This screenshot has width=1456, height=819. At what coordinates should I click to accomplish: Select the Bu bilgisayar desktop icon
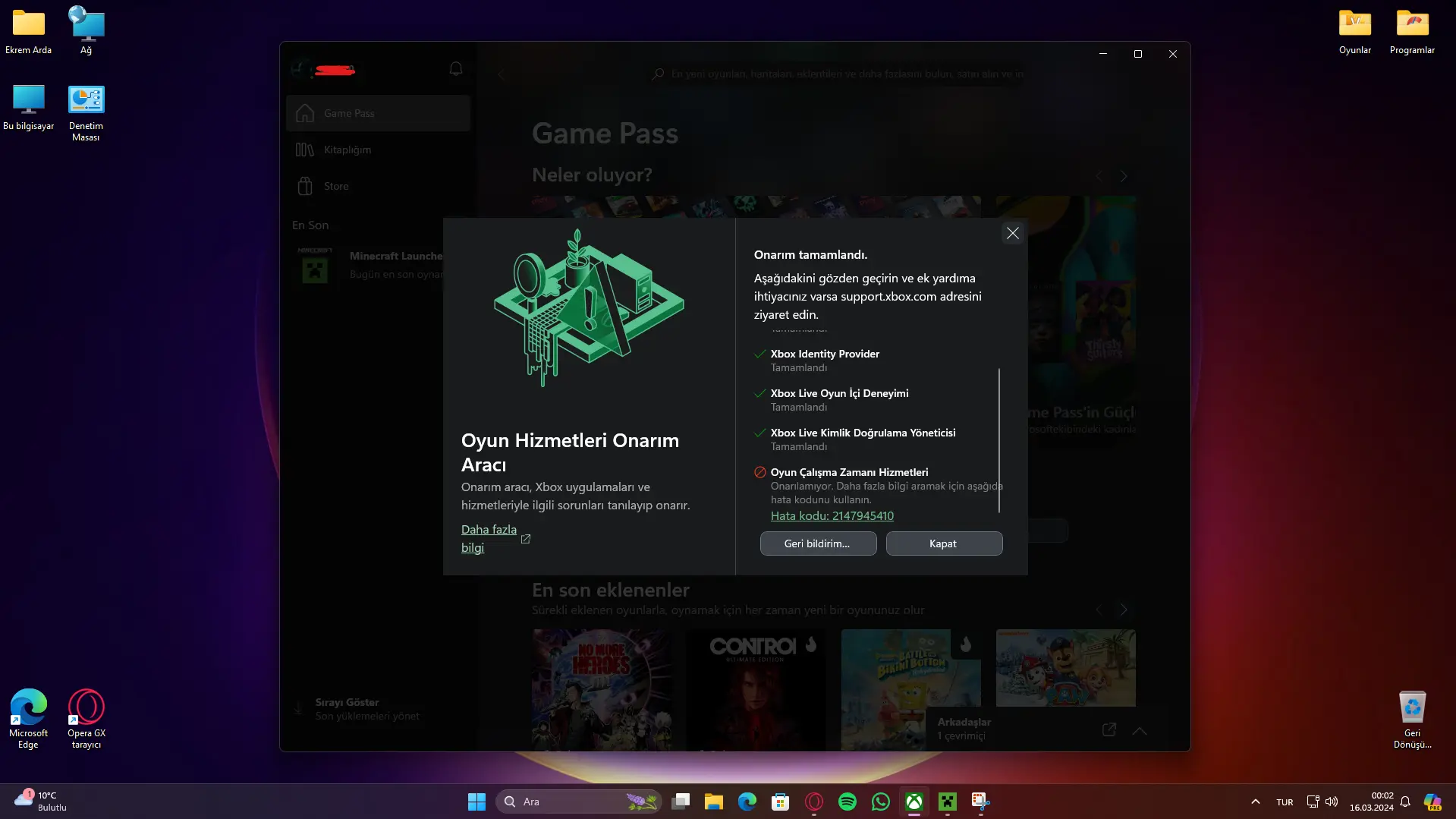pyautogui.click(x=29, y=108)
